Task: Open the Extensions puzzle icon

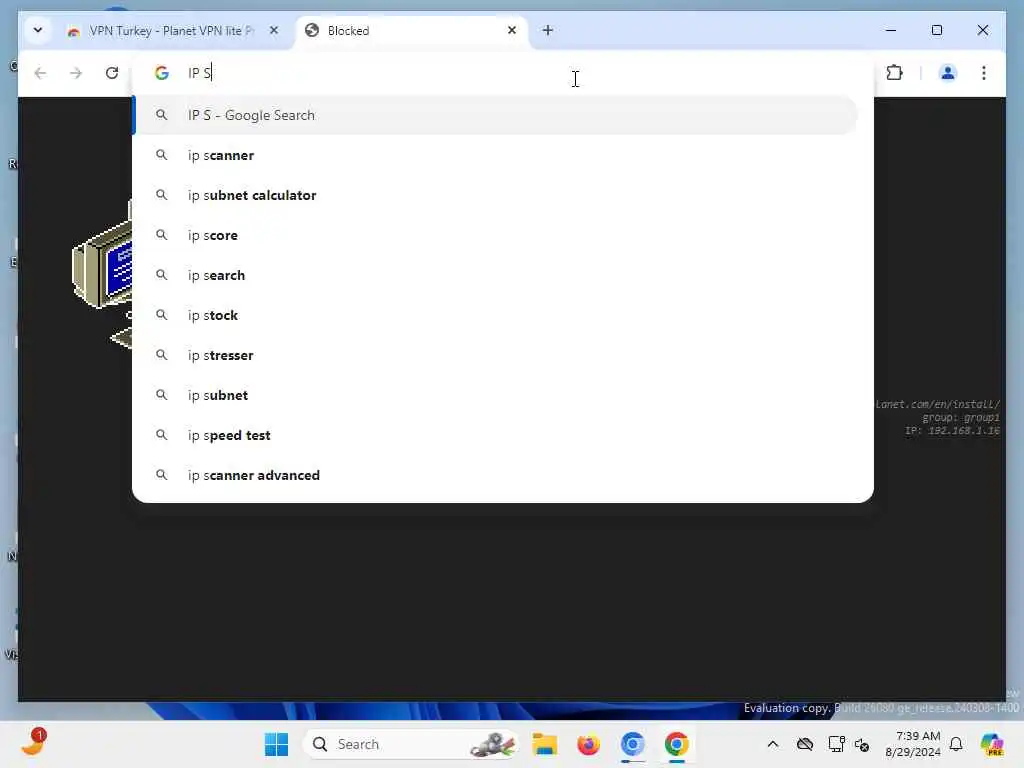Action: click(894, 72)
